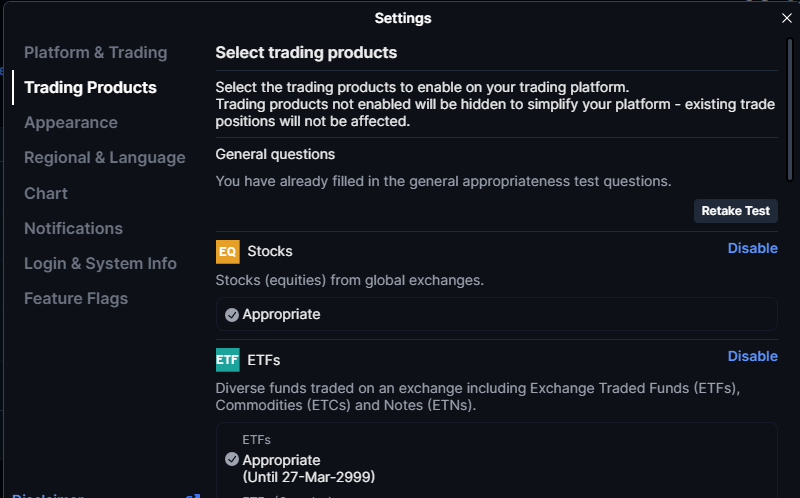
Task: Select the Feature Flags section
Action: (x=76, y=299)
